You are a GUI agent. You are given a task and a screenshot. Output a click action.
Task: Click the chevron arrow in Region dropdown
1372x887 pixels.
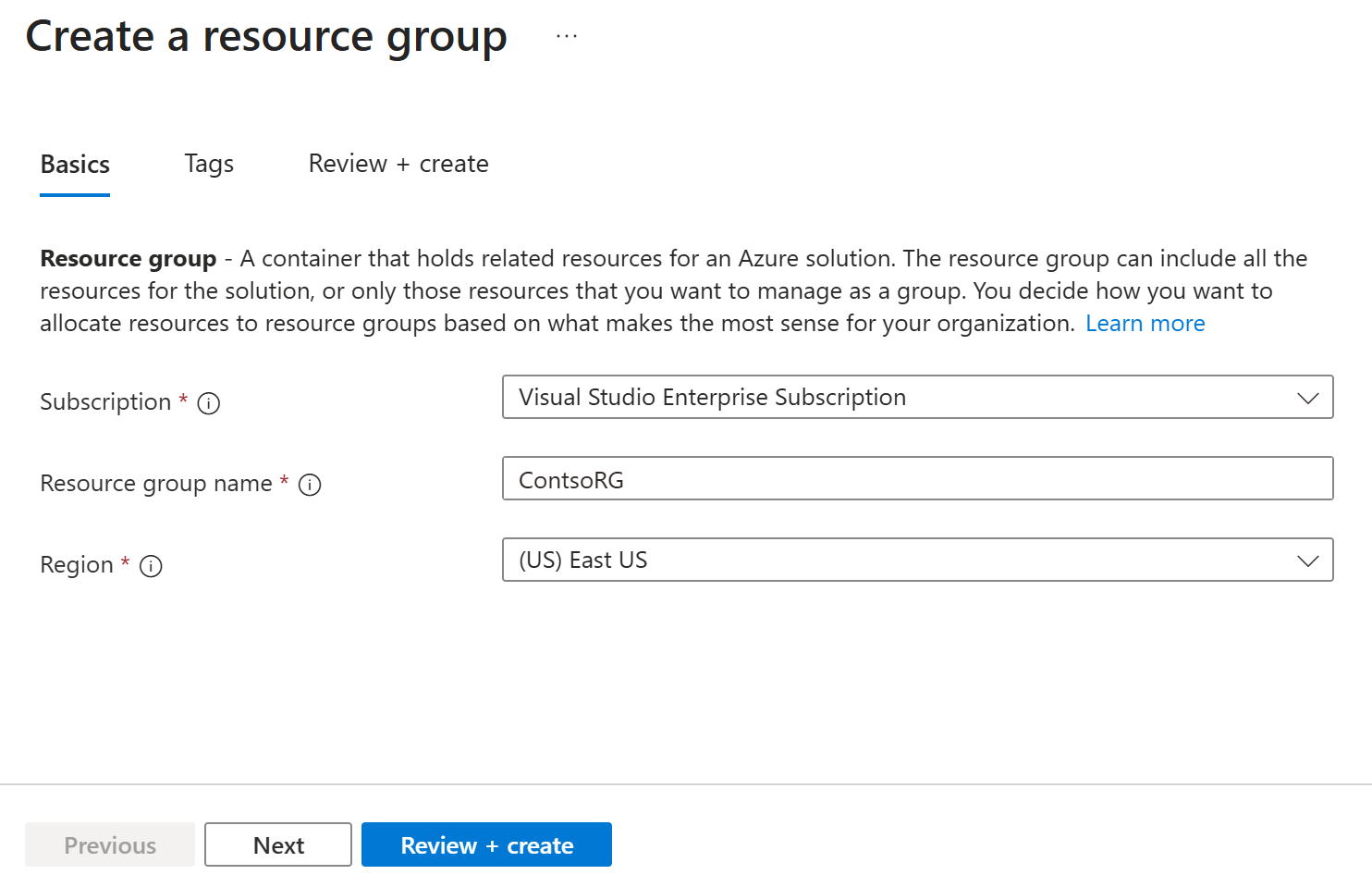point(1307,561)
